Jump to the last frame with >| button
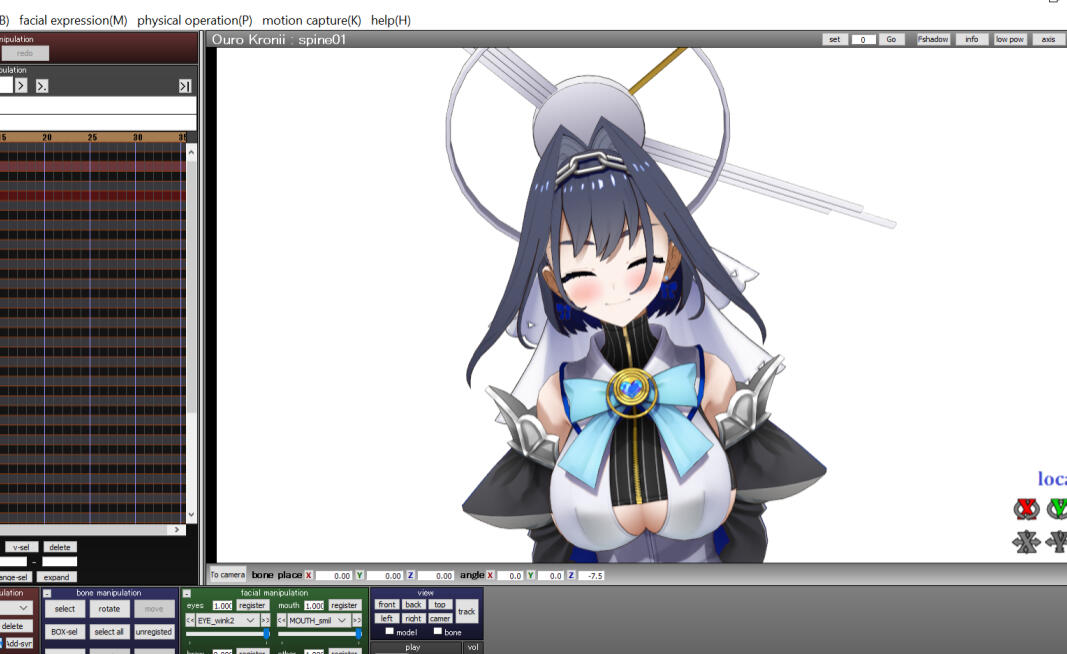Image resolution: width=1067 pixels, height=654 pixels. [x=185, y=86]
